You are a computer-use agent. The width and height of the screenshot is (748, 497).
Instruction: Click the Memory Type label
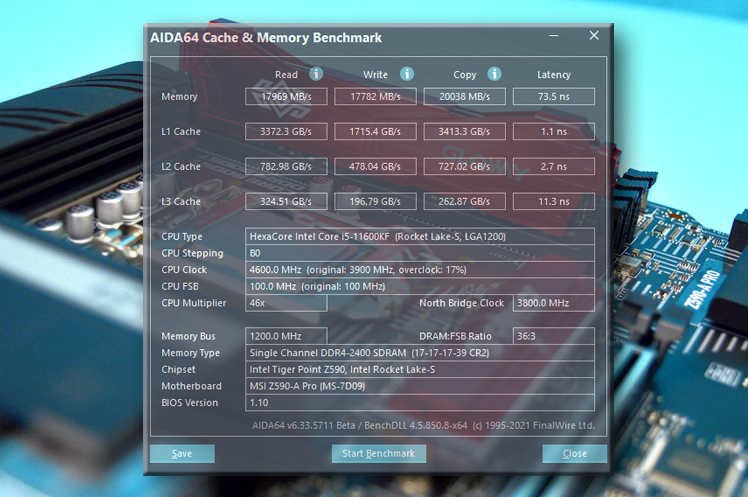190,353
